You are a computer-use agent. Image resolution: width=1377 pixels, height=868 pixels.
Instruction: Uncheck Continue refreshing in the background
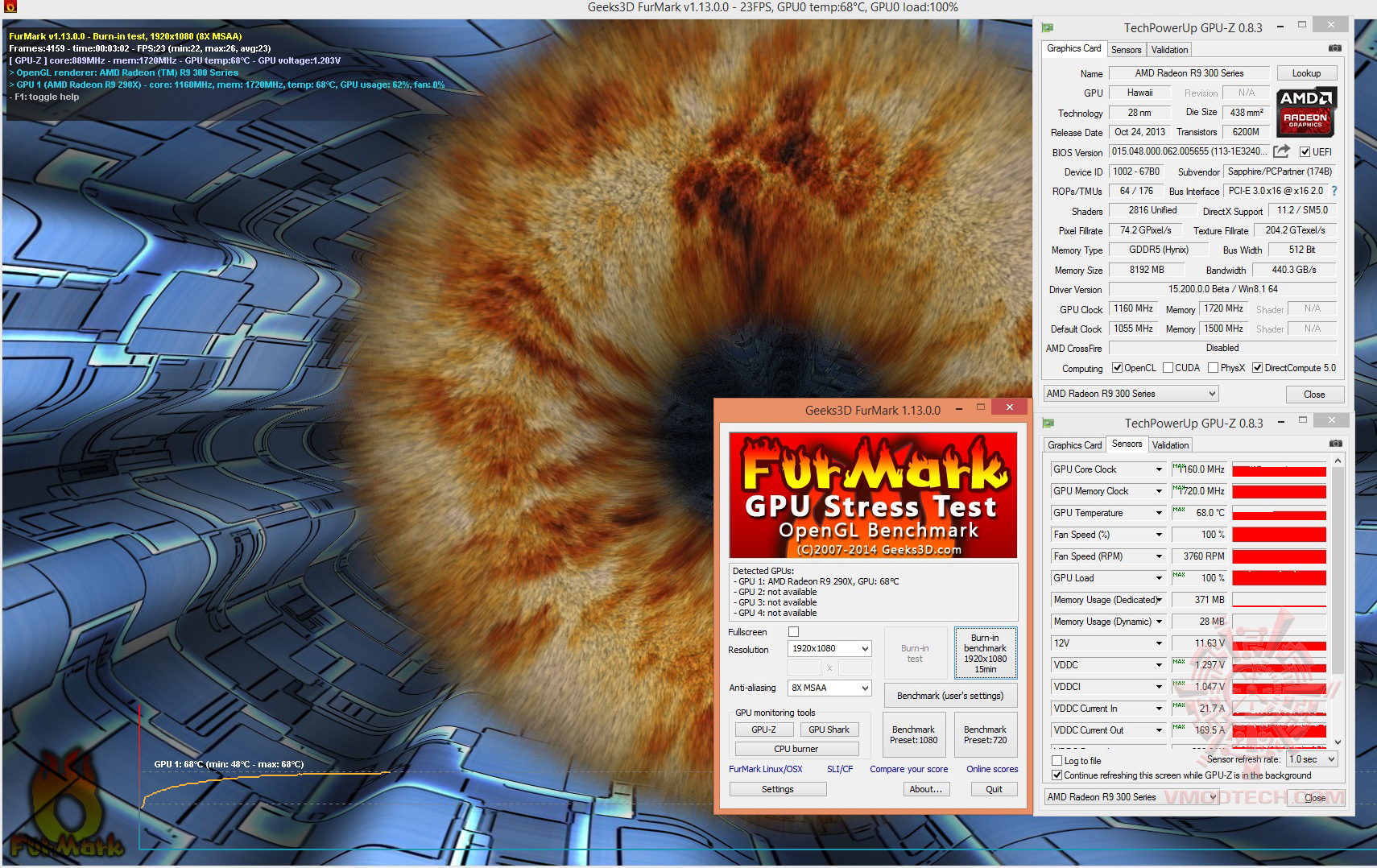[1057, 775]
